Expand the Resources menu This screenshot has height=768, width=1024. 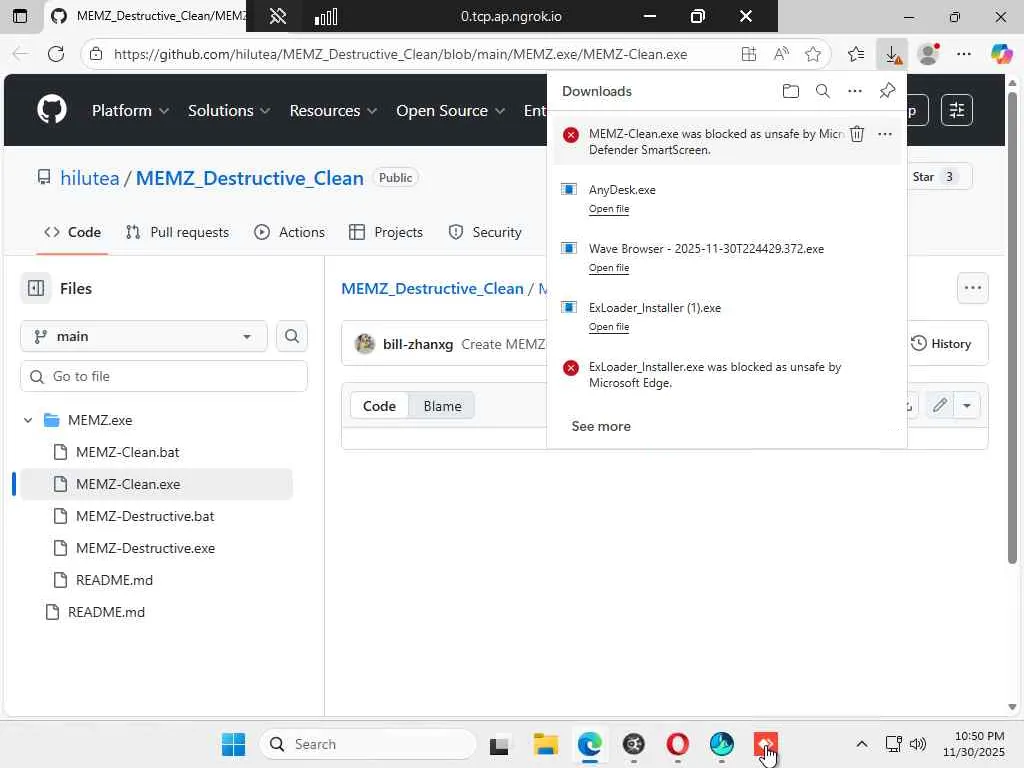[x=333, y=110]
